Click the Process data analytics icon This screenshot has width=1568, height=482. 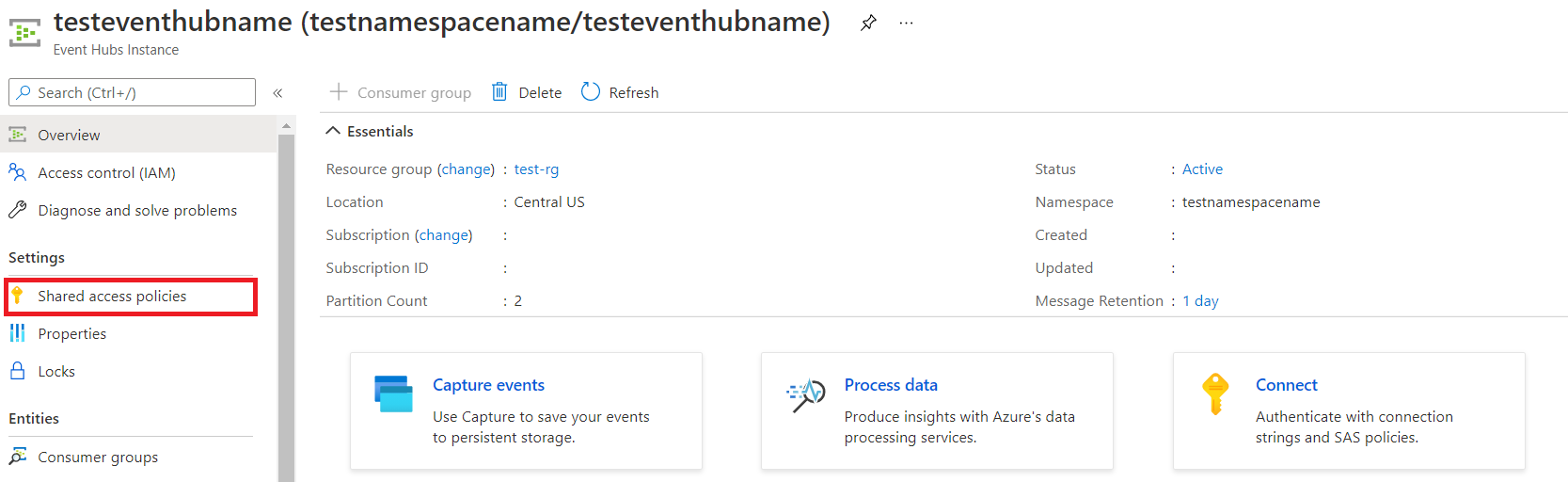coord(806,395)
